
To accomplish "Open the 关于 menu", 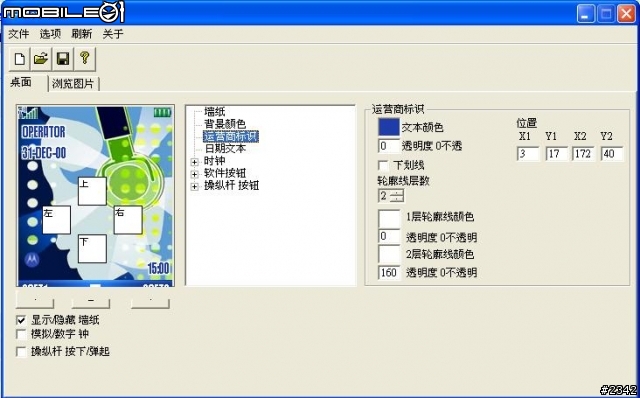I will (x=113, y=34).
